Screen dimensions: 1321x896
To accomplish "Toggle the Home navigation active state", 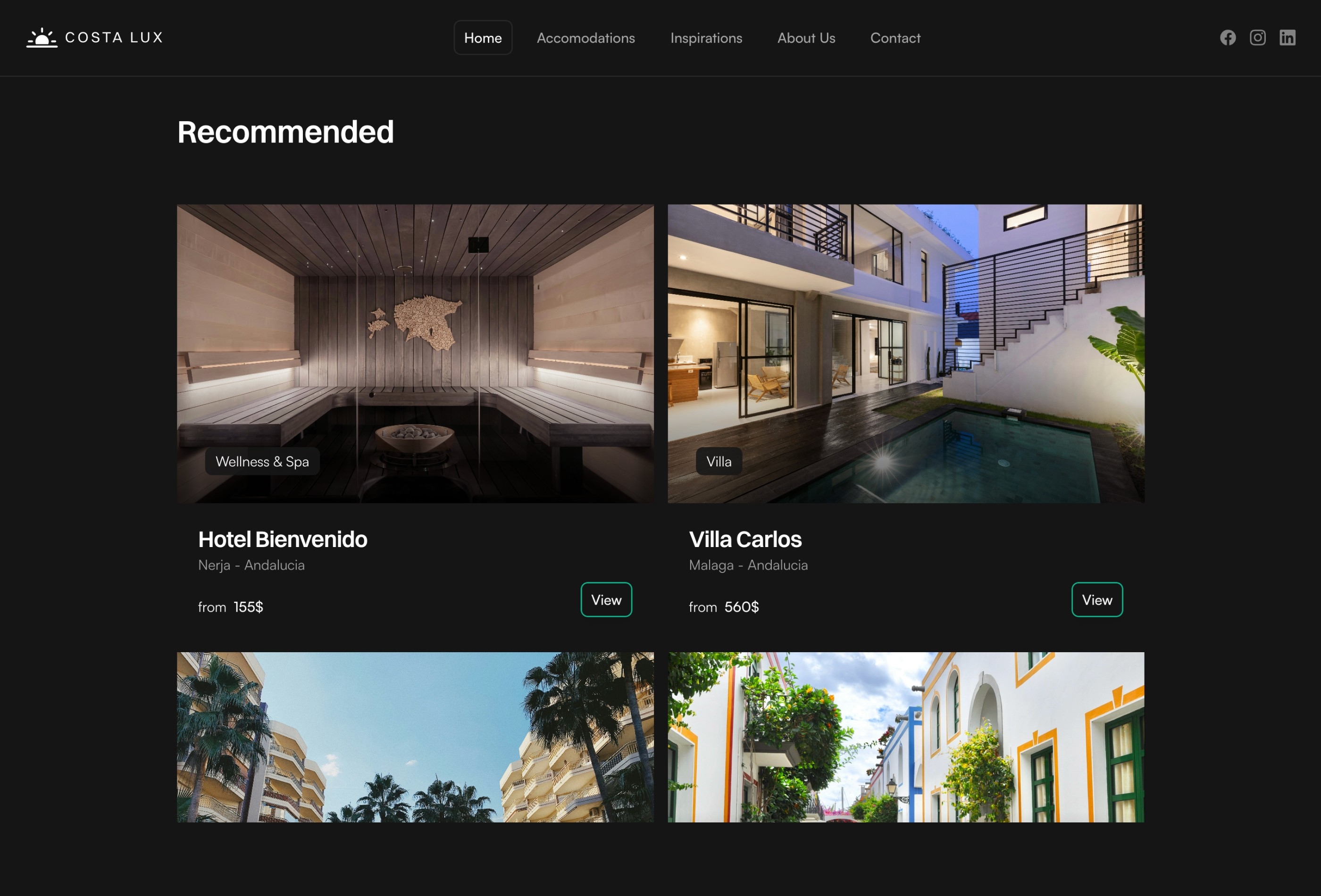I will pos(483,37).
